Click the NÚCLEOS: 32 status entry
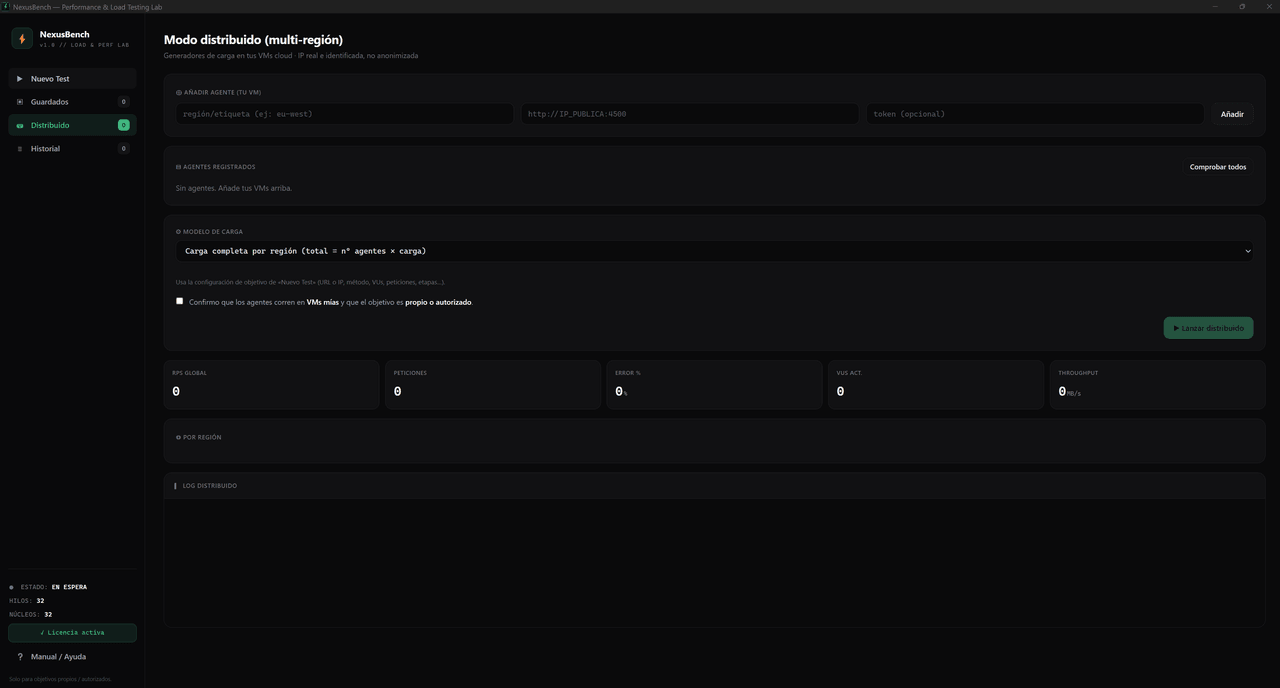Image resolution: width=1280 pixels, height=688 pixels. (31, 614)
